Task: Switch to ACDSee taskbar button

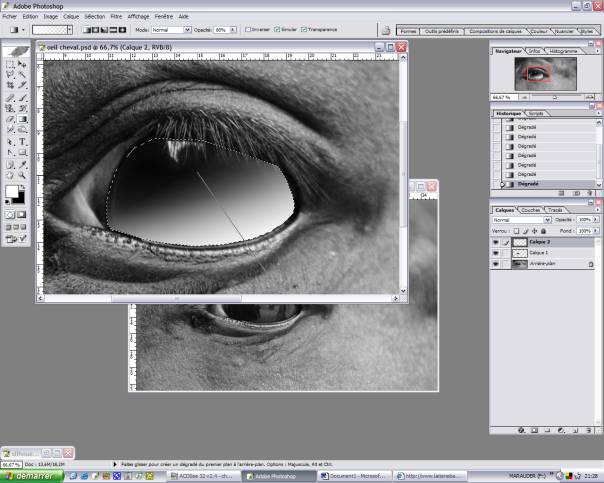Action: [203, 477]
